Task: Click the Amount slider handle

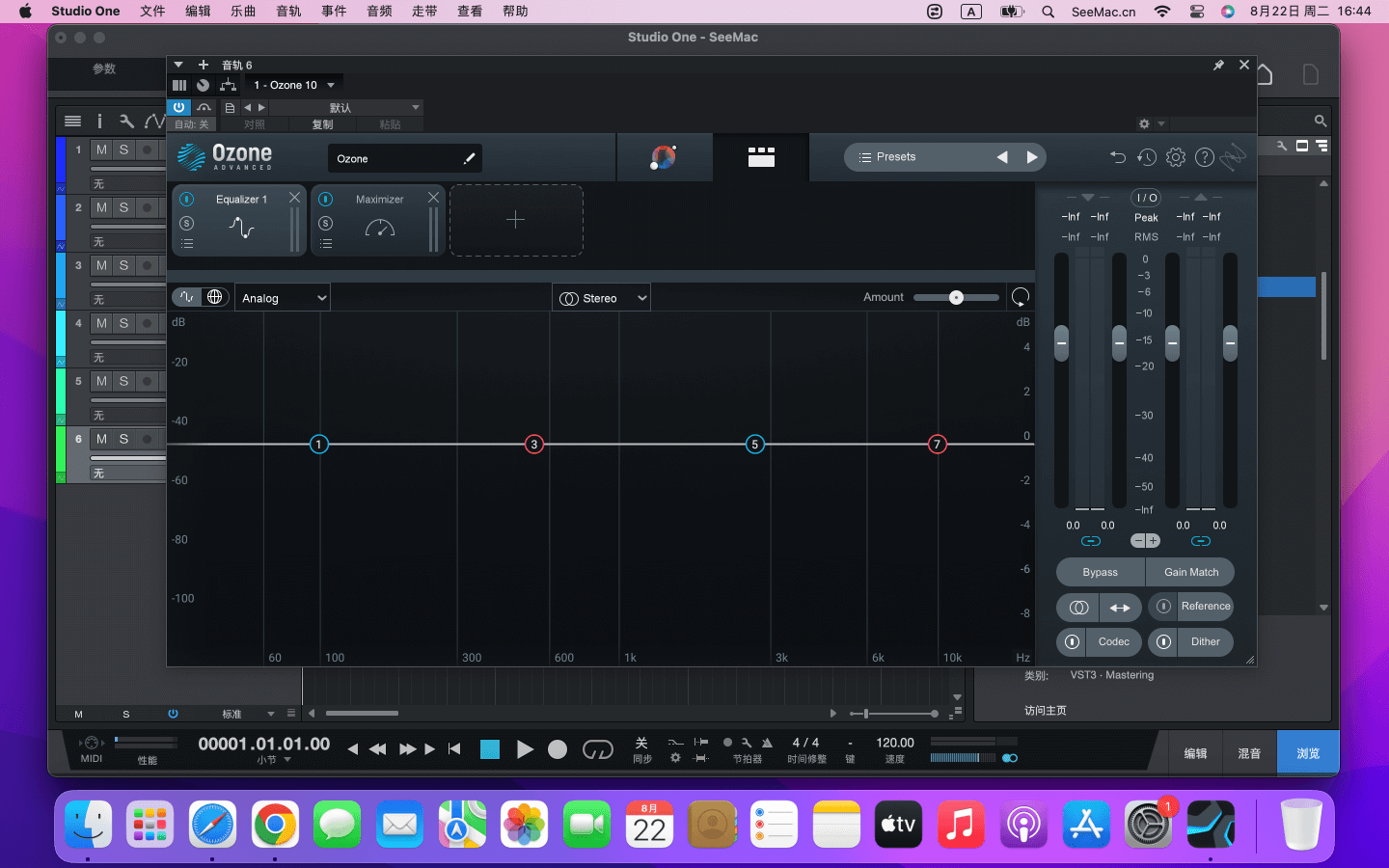Action: coord(956,297)
